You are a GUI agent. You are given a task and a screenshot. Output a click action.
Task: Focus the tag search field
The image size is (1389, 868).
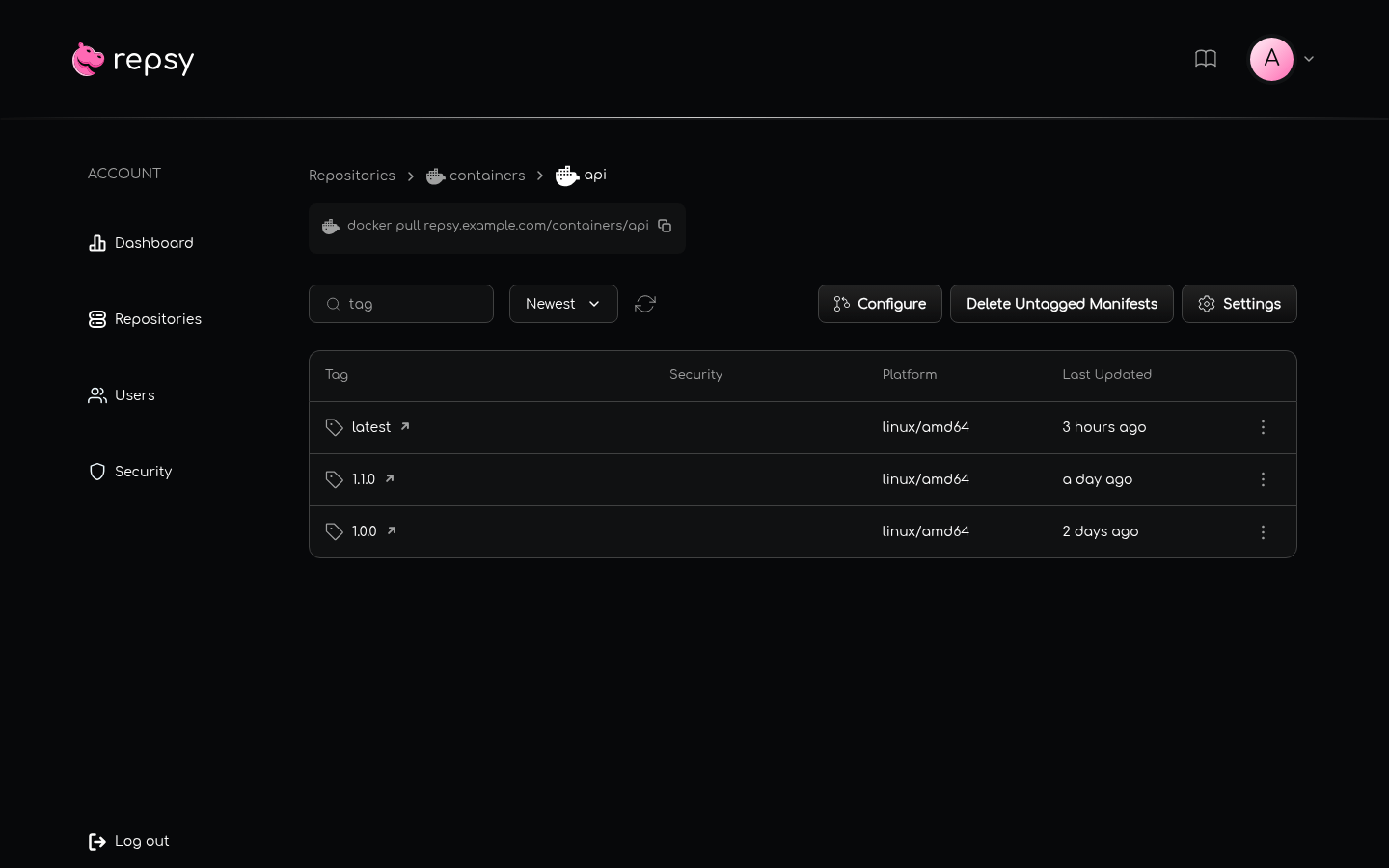(x=401, y=304)
